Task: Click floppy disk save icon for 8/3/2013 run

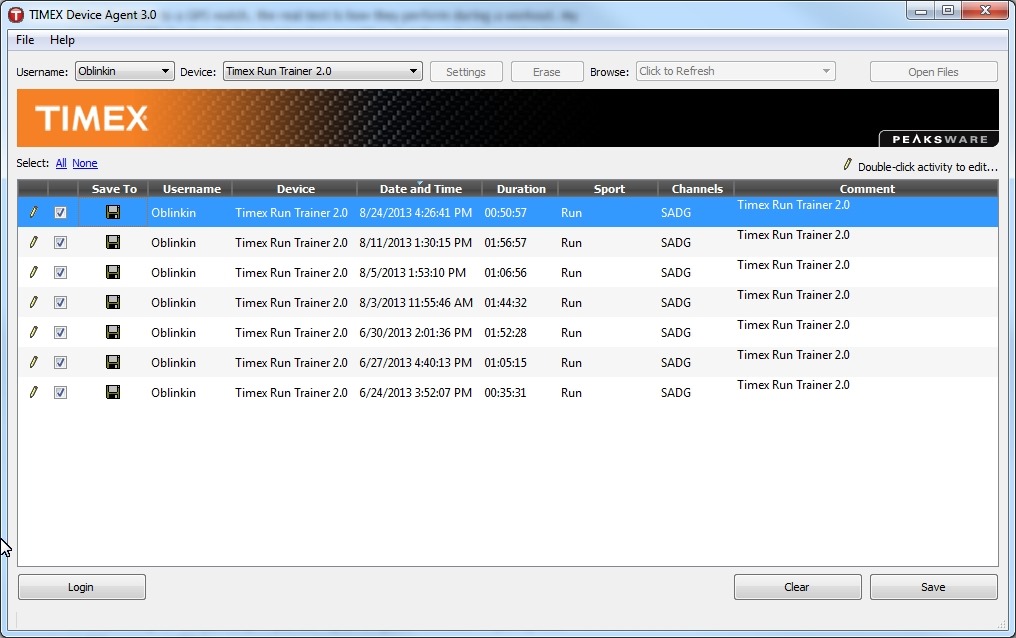Action: tap(113, 302)
